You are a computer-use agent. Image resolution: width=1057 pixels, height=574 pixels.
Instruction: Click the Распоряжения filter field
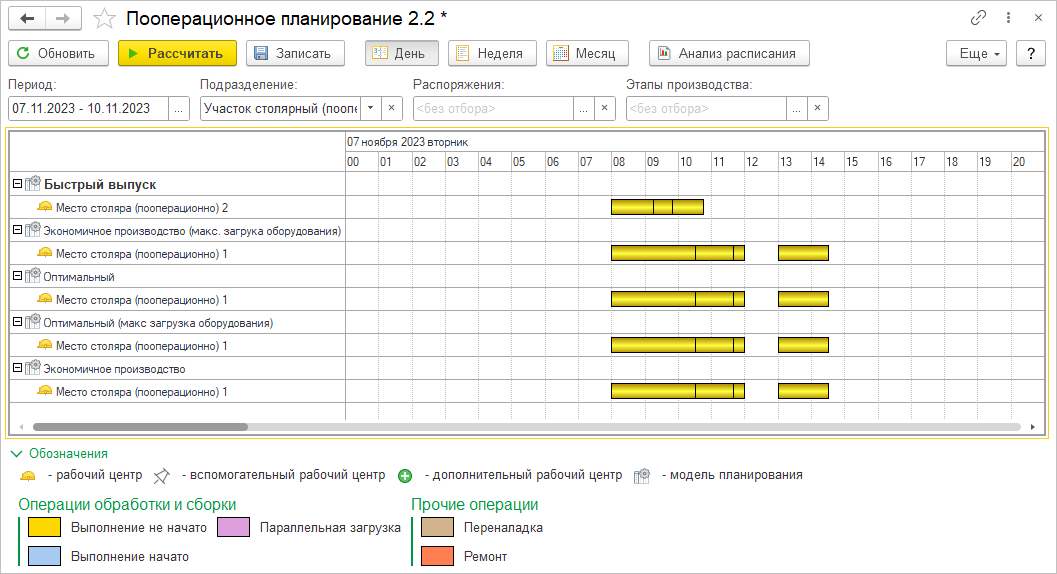tap(493, 109)
